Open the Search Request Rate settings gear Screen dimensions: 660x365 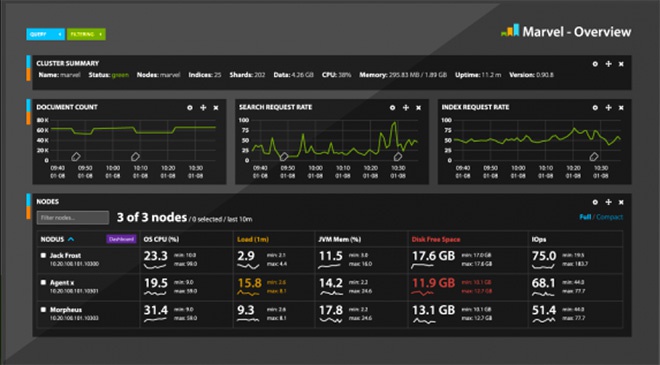pyautogui.click(x=392, y=108)
